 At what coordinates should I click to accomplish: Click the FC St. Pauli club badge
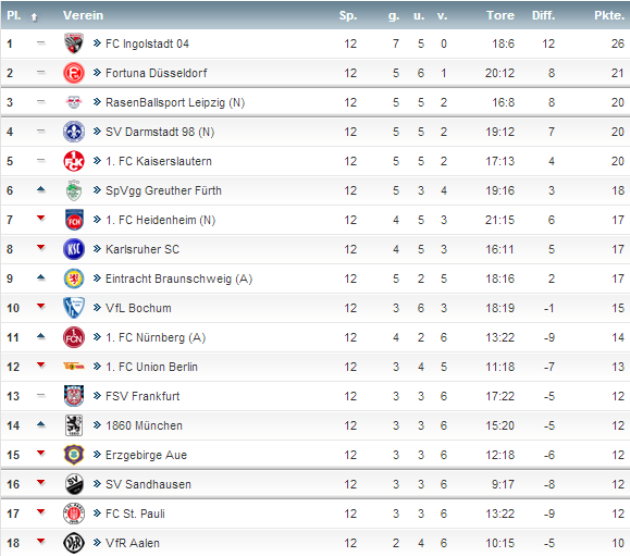pyautogui.click(x=73, y=513)
